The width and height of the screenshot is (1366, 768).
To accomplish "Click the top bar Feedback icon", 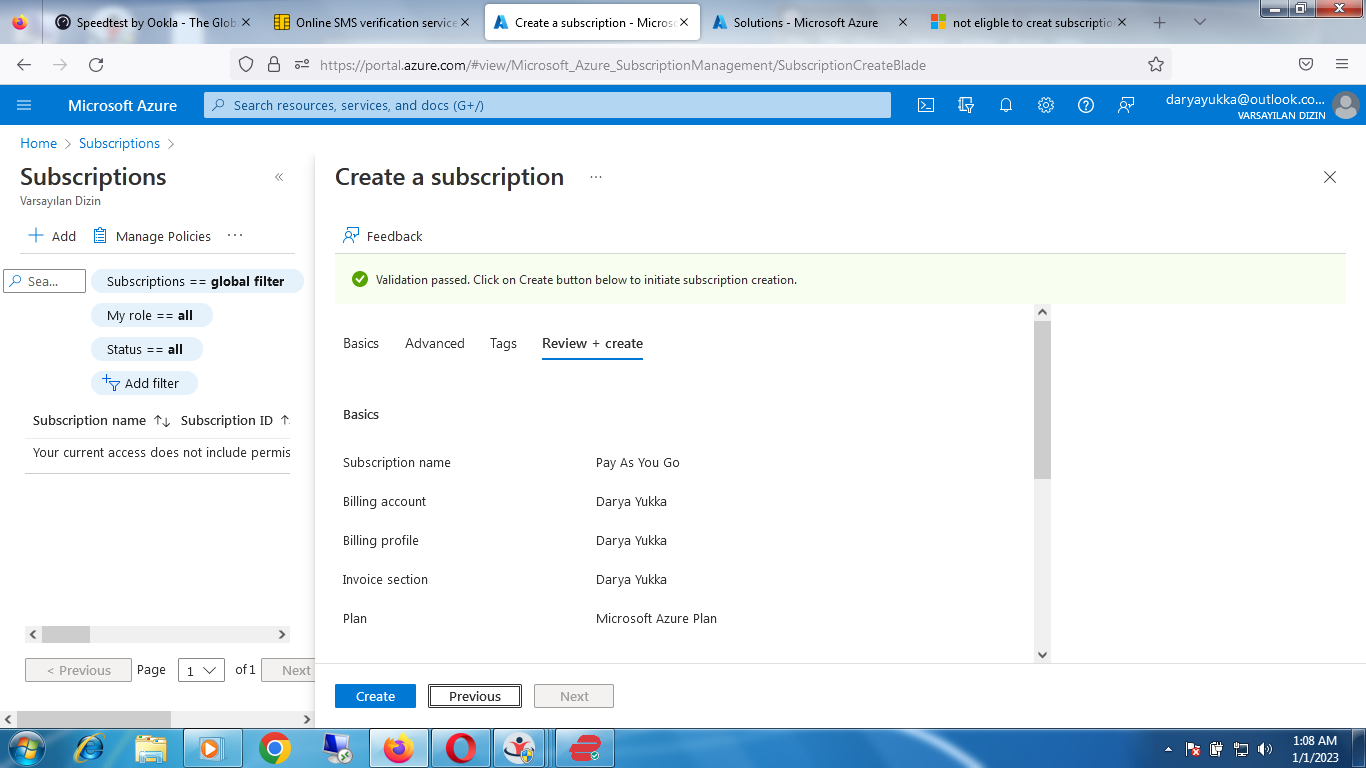I will (x=1126, y=105).
